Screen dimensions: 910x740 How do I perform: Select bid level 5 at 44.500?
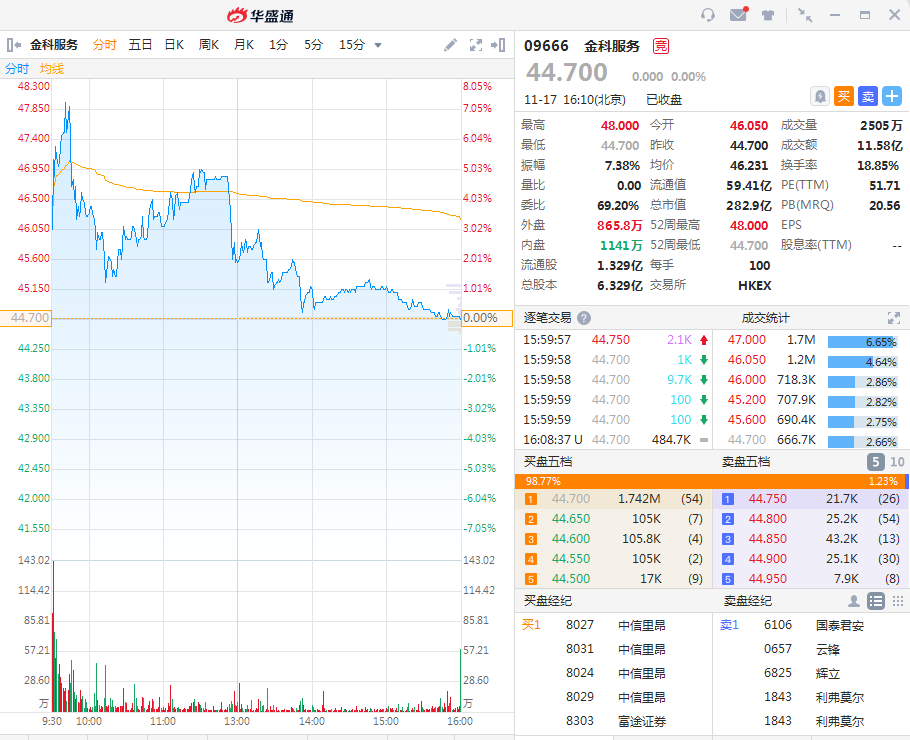[x=613, y=579]
